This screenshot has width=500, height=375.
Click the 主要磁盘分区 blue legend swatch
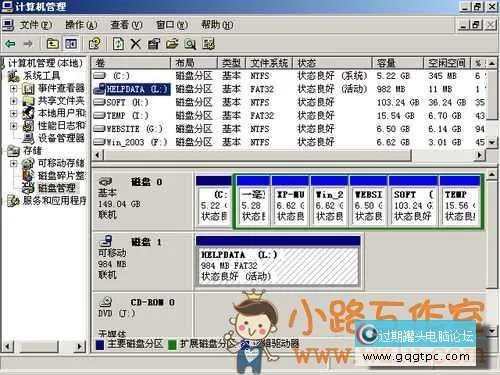coord(100,345)
